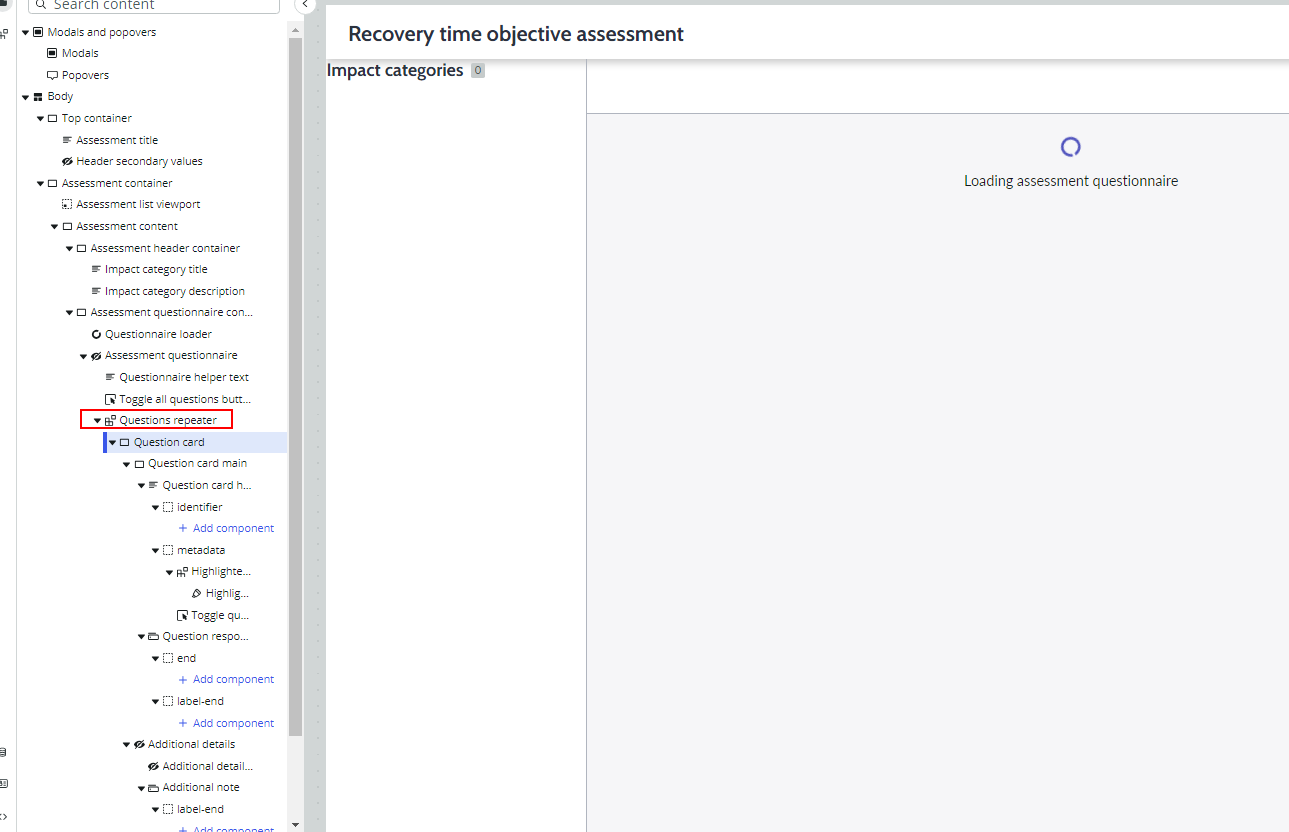The height and width of the screenshot is (832, 1289).
Task: Collapse the Question card main node
Action: (126, 464)
